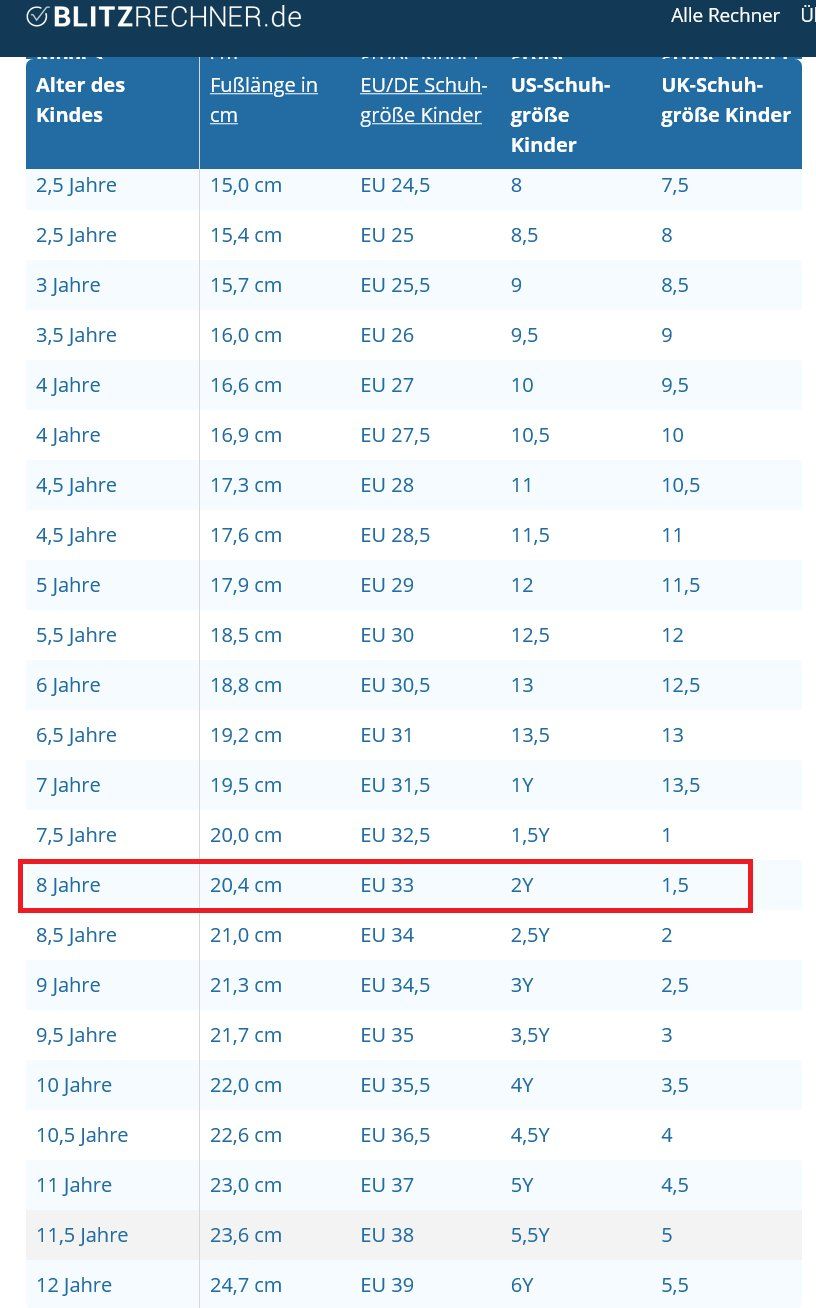The height and width of the screenshot is (1308, 816).
Task: Click the Alter des Kindes column header
Action: [x=81, y=100]
